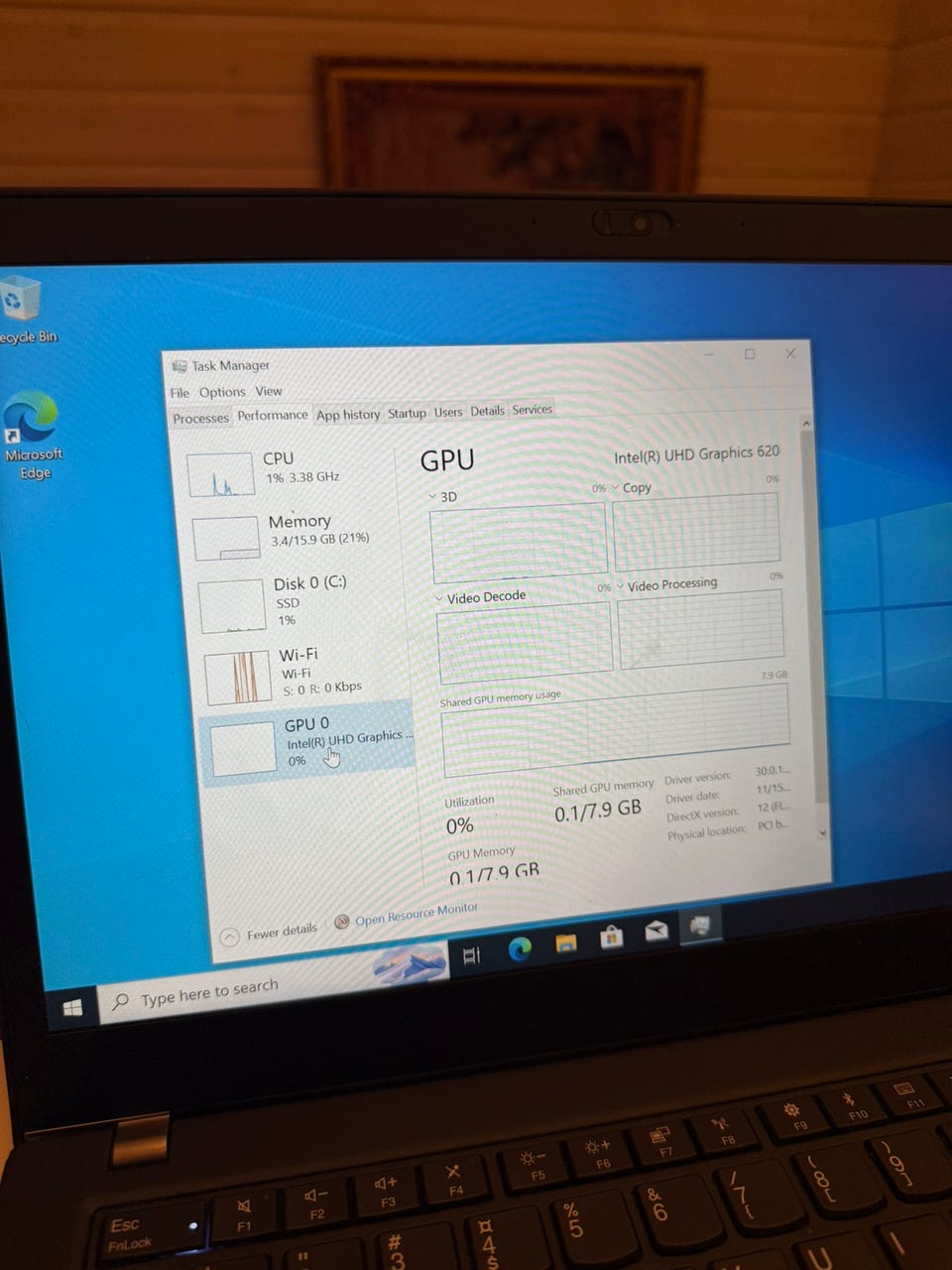Click the 'Intel(R) UHD Graphics 620' heading
Image resolution: width=952 pixels, height=1270 pixels.
click(x=696, y=454)
